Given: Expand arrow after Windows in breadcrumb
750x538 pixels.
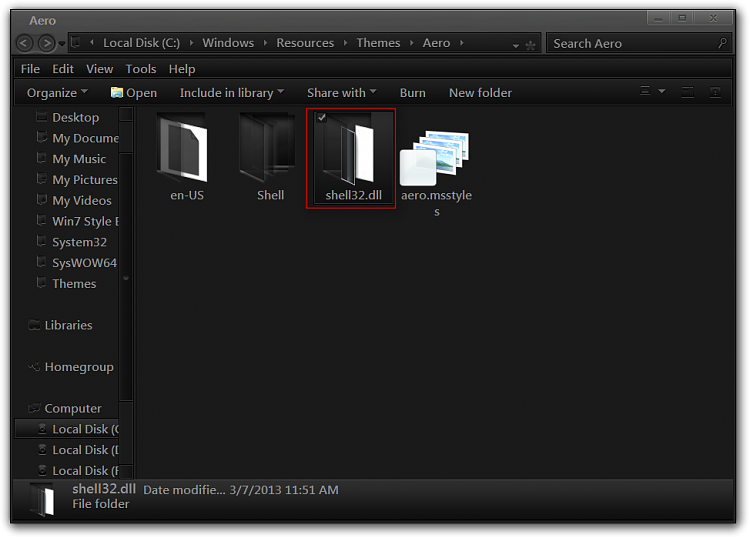Looking at the screenshot, I should 265,43.
